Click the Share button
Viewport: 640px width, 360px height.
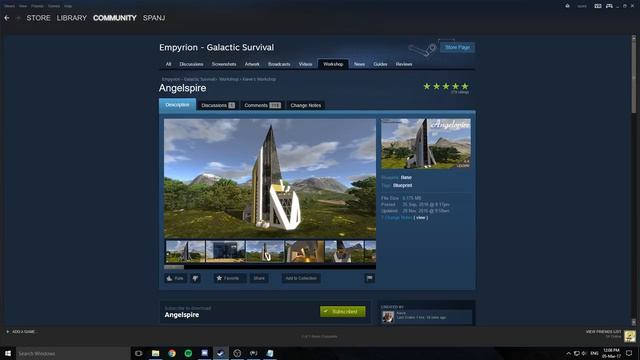point(259,278)
